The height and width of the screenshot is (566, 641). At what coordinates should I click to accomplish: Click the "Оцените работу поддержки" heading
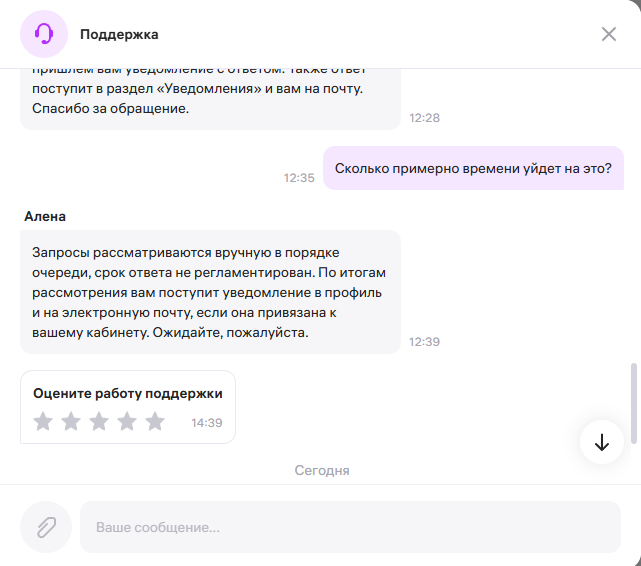pos(127,393)
